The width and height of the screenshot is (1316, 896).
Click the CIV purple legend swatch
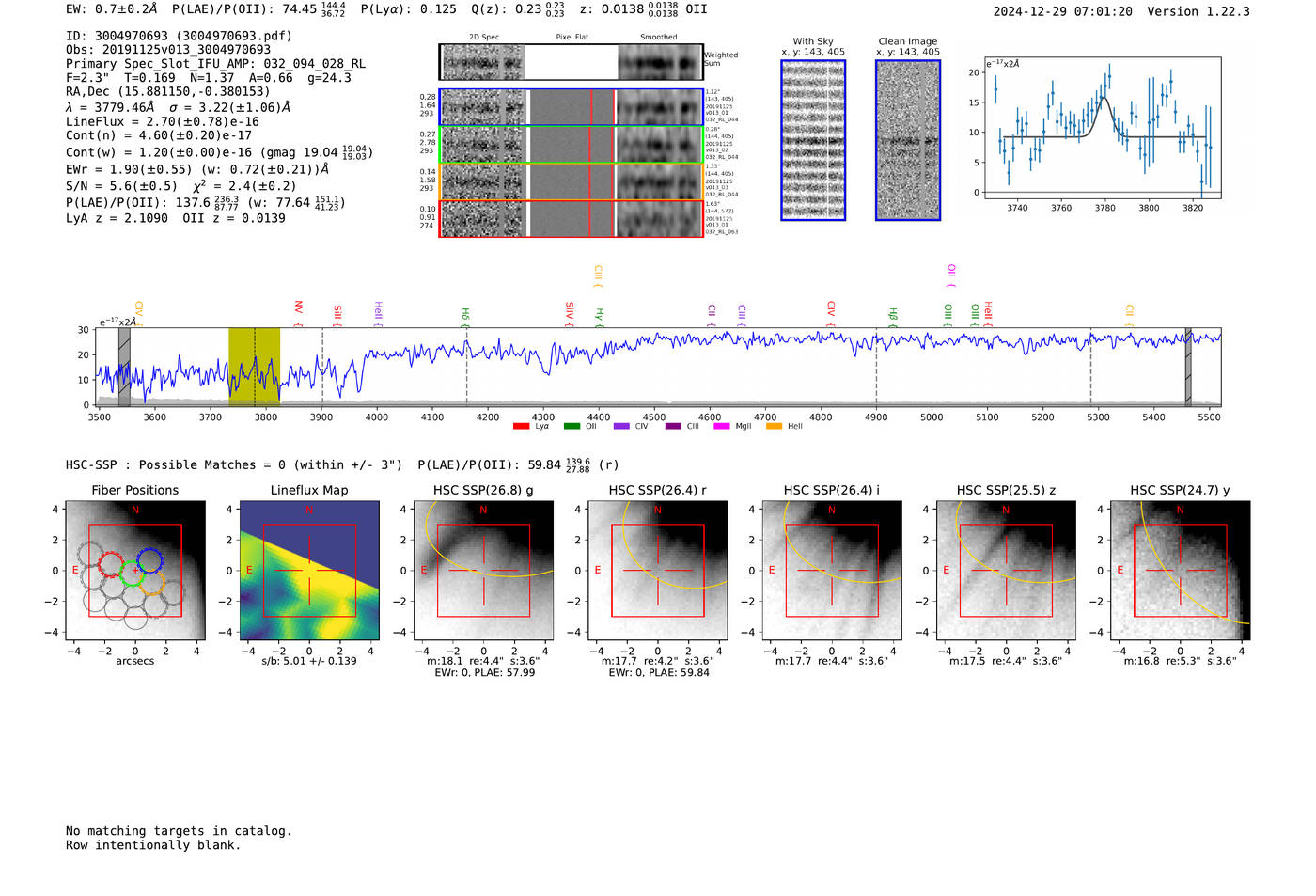tap(621, 427)
